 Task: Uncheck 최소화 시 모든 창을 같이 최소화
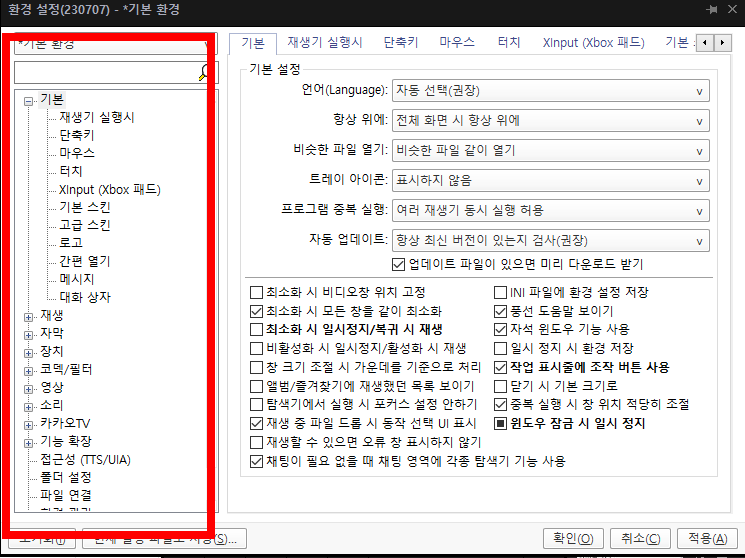click(x=257, y=311)
